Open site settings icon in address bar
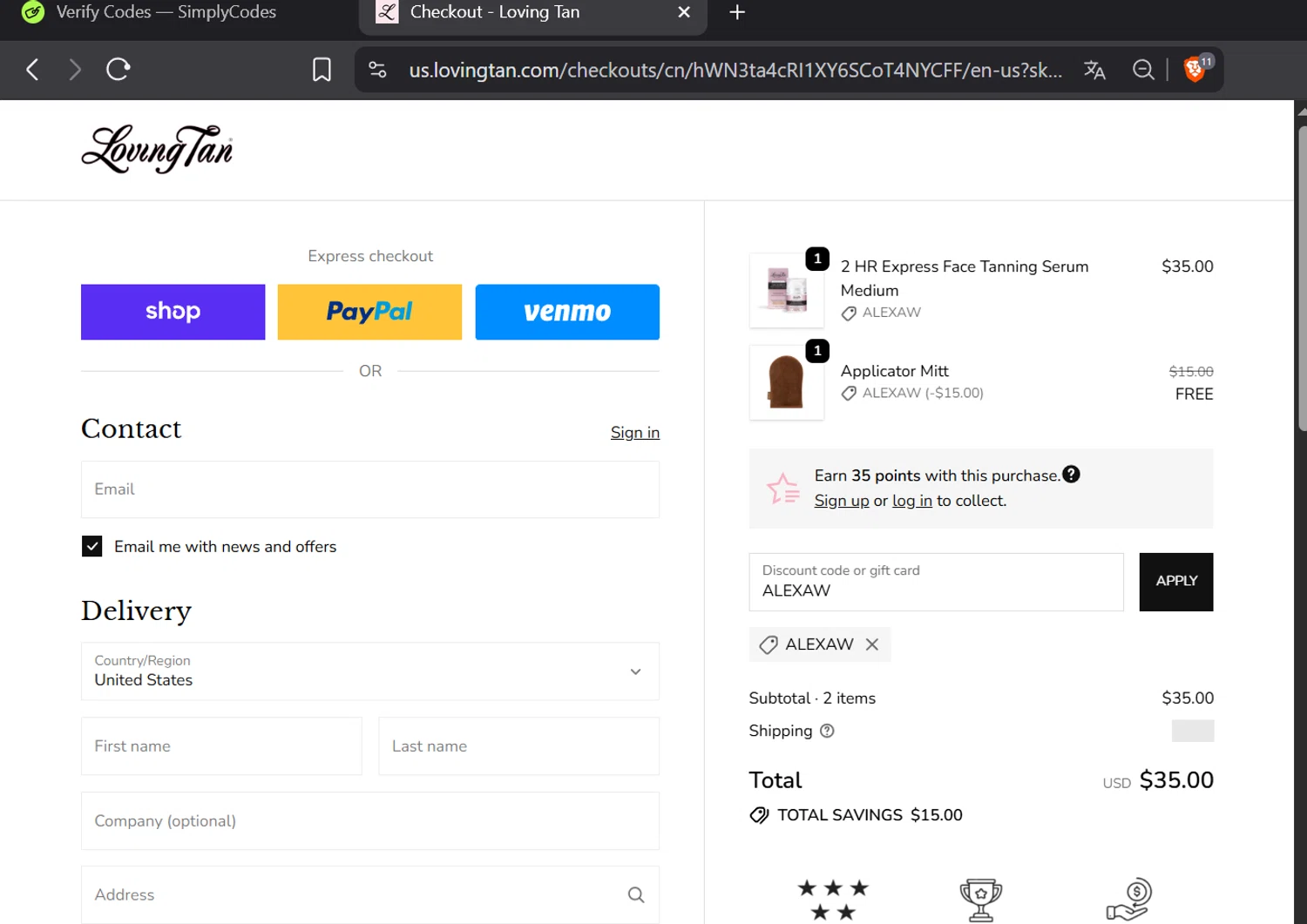 pyautogui.click(x=377, y=70)
